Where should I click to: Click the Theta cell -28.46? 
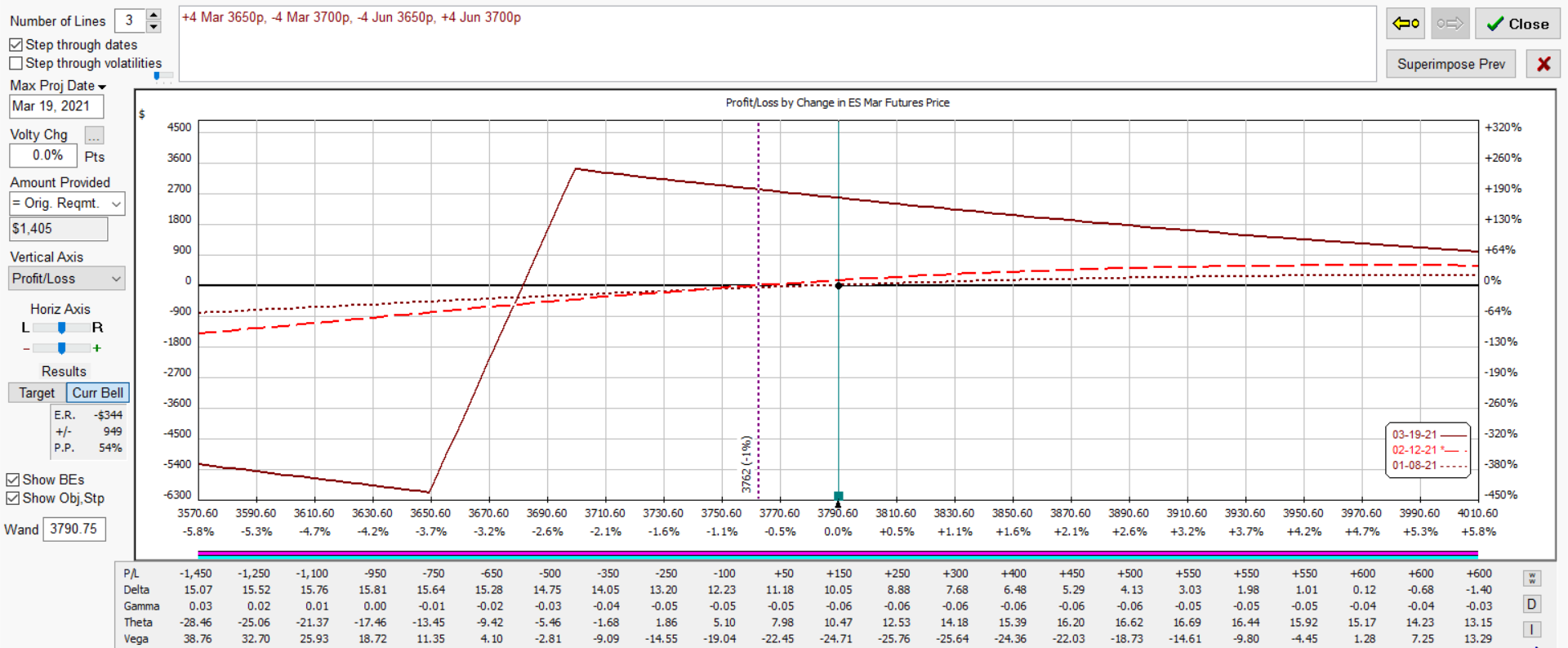pos(197,623)
